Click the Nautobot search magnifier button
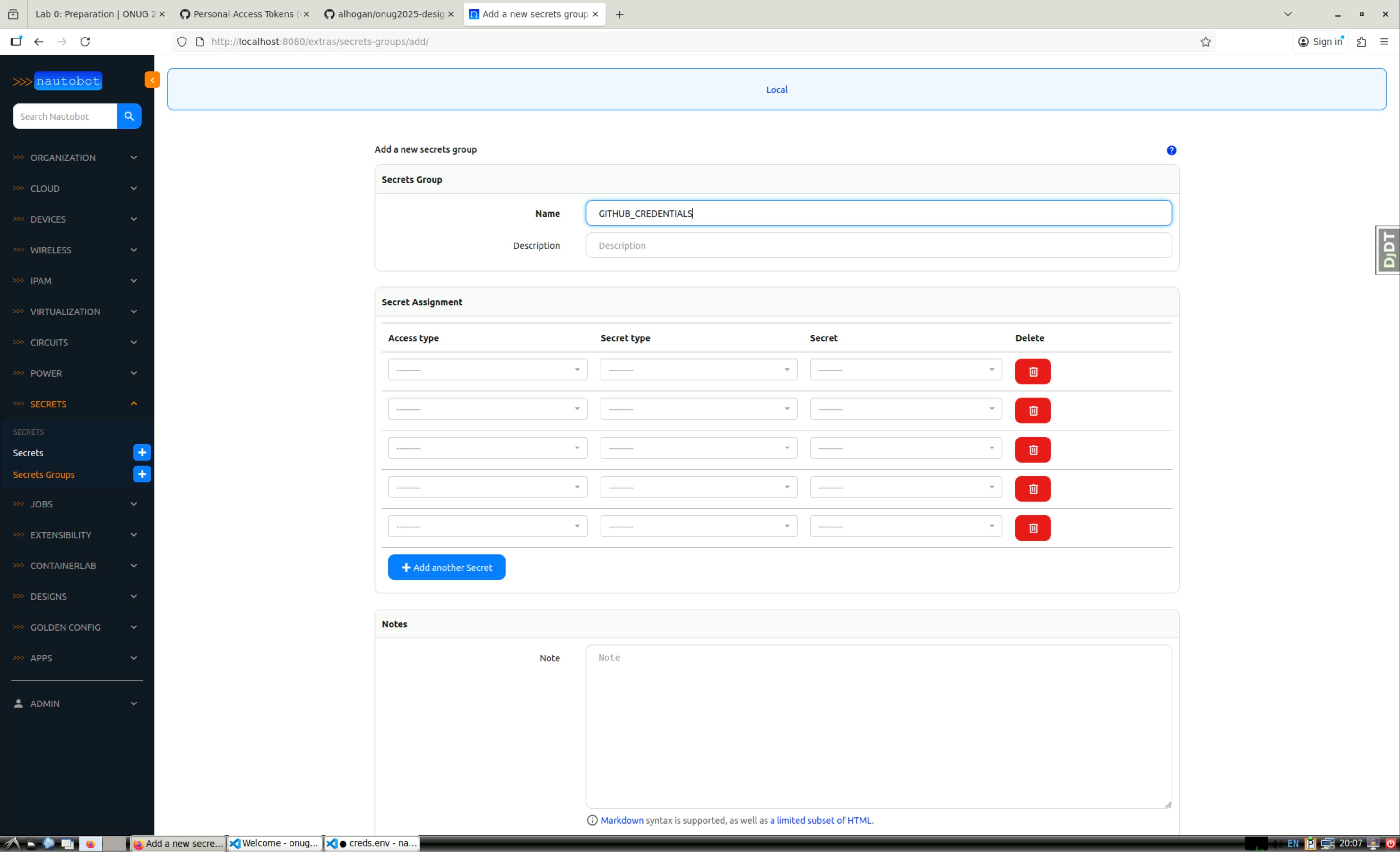Screen dimensions: 1400x852 click(x=129, y=116)
